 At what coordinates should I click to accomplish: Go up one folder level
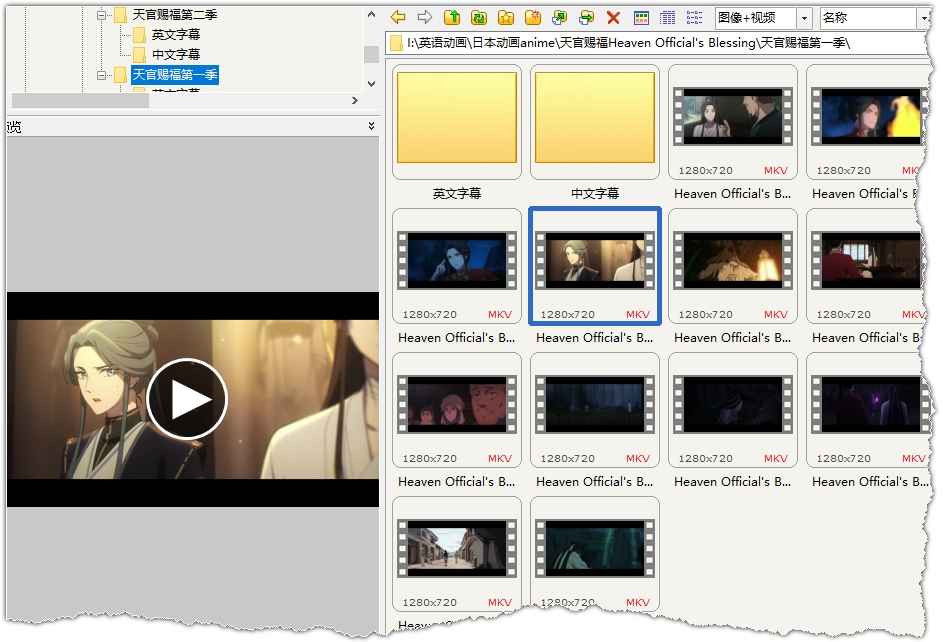pyautogui.click(x=452, y=18)
